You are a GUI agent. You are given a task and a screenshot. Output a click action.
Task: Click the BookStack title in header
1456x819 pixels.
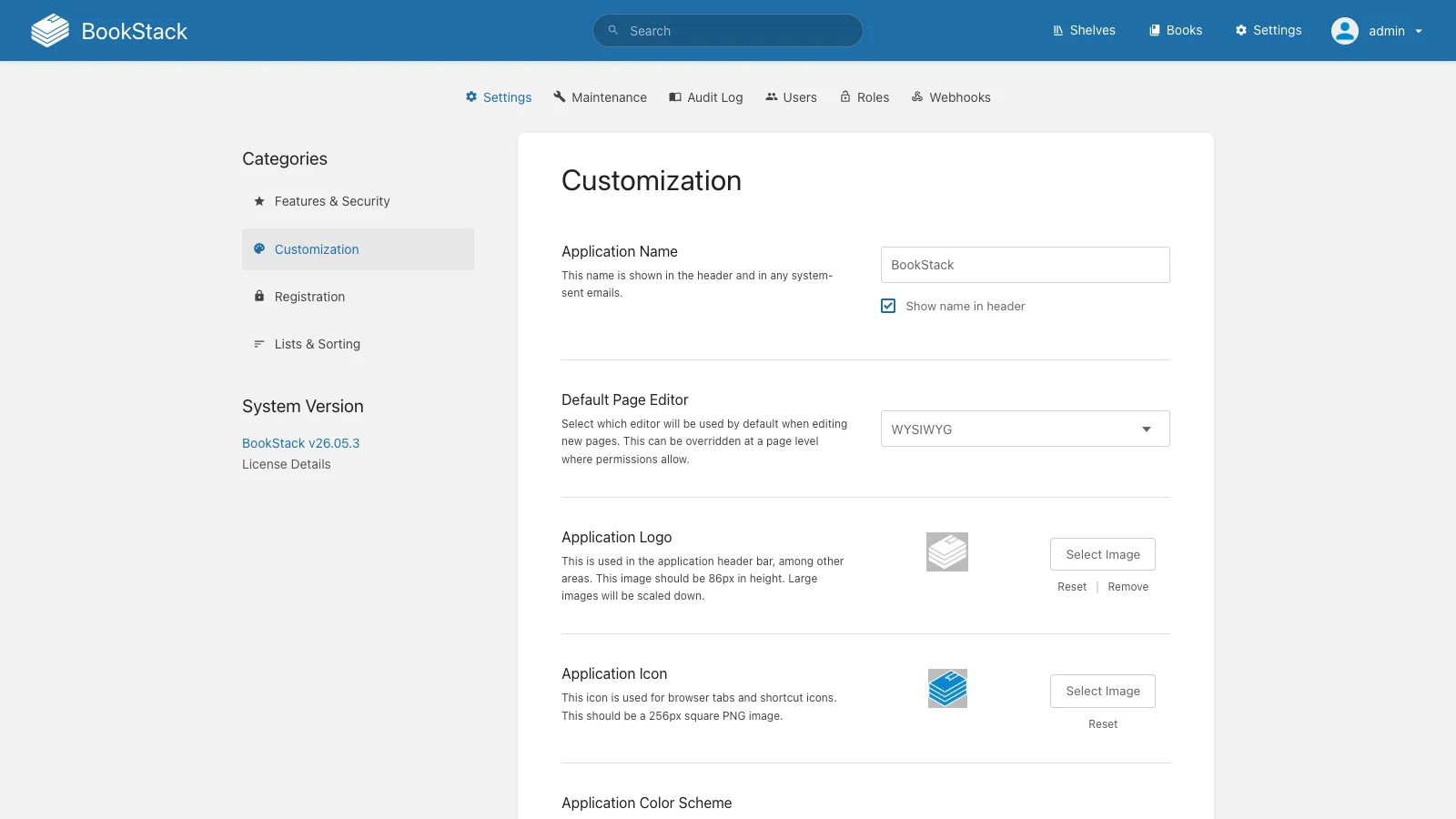pos(135,32)
